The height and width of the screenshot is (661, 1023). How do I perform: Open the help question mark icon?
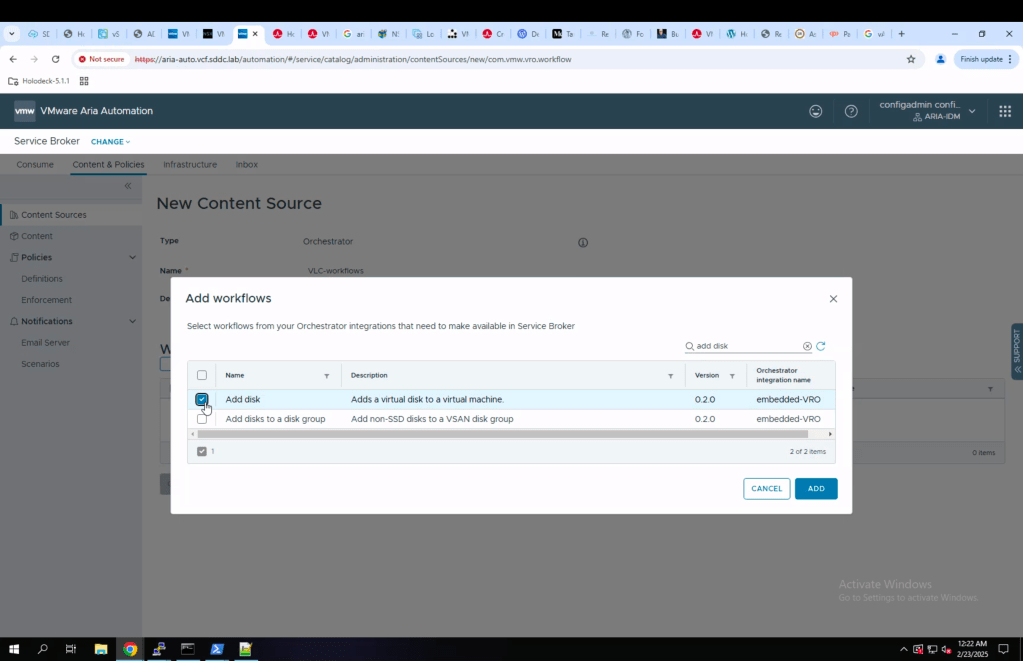pyautogui.click(x=851, y=111)
